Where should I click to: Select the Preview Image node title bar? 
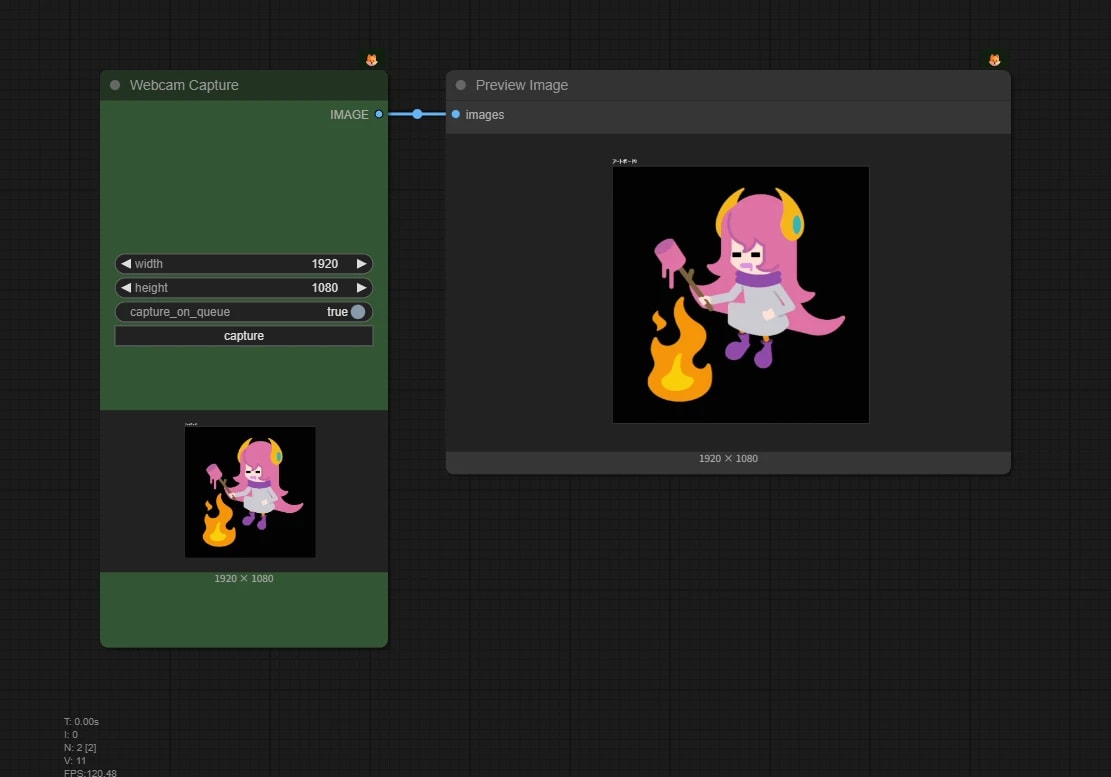728,85
